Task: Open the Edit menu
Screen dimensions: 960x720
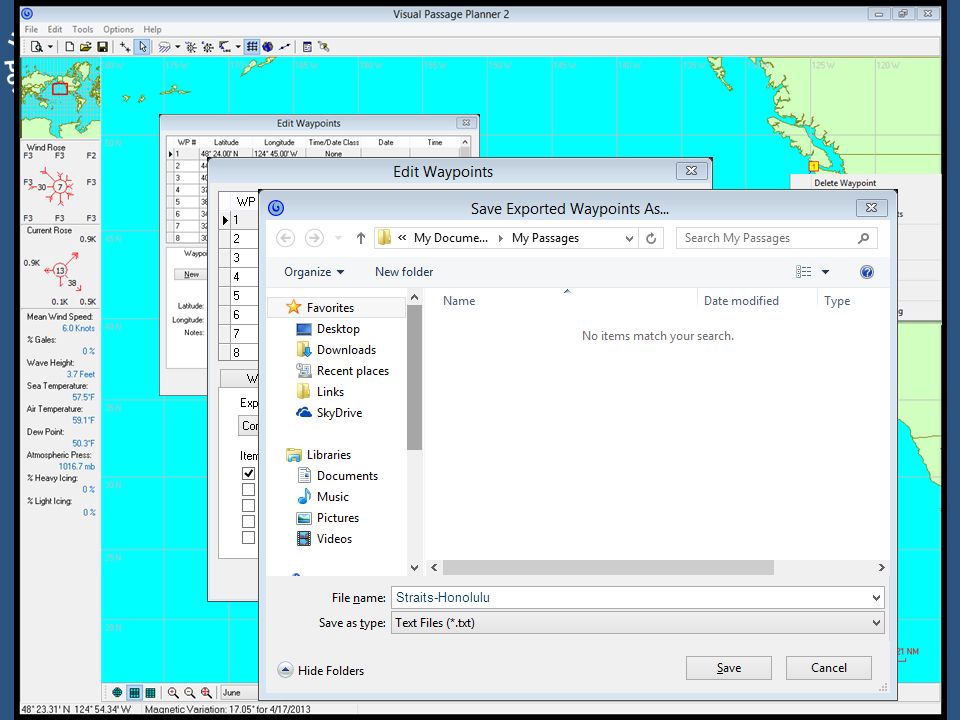Action: click(x=54, y=29)
